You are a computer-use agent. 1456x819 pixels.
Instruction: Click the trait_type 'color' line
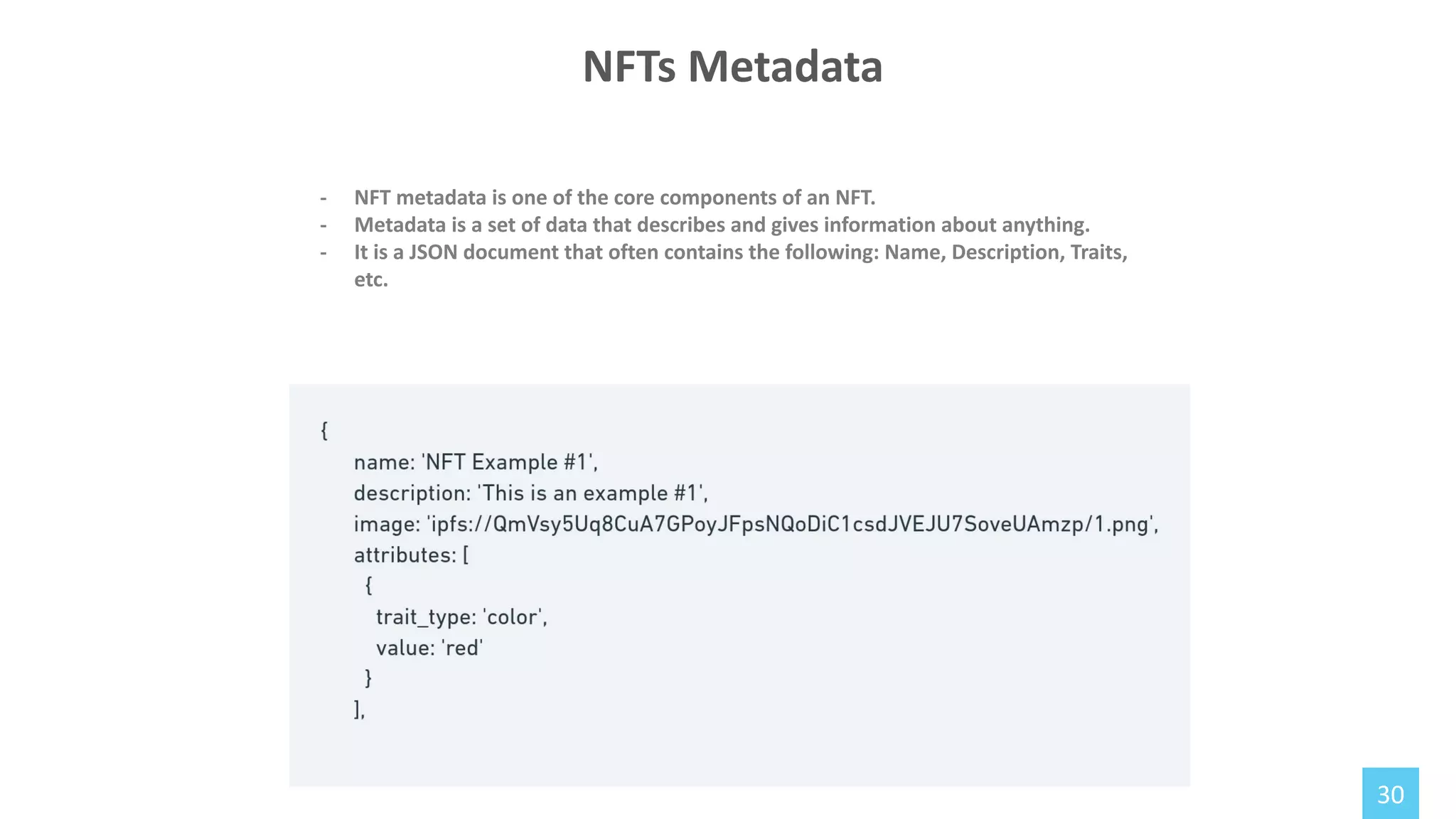point(461,616)
